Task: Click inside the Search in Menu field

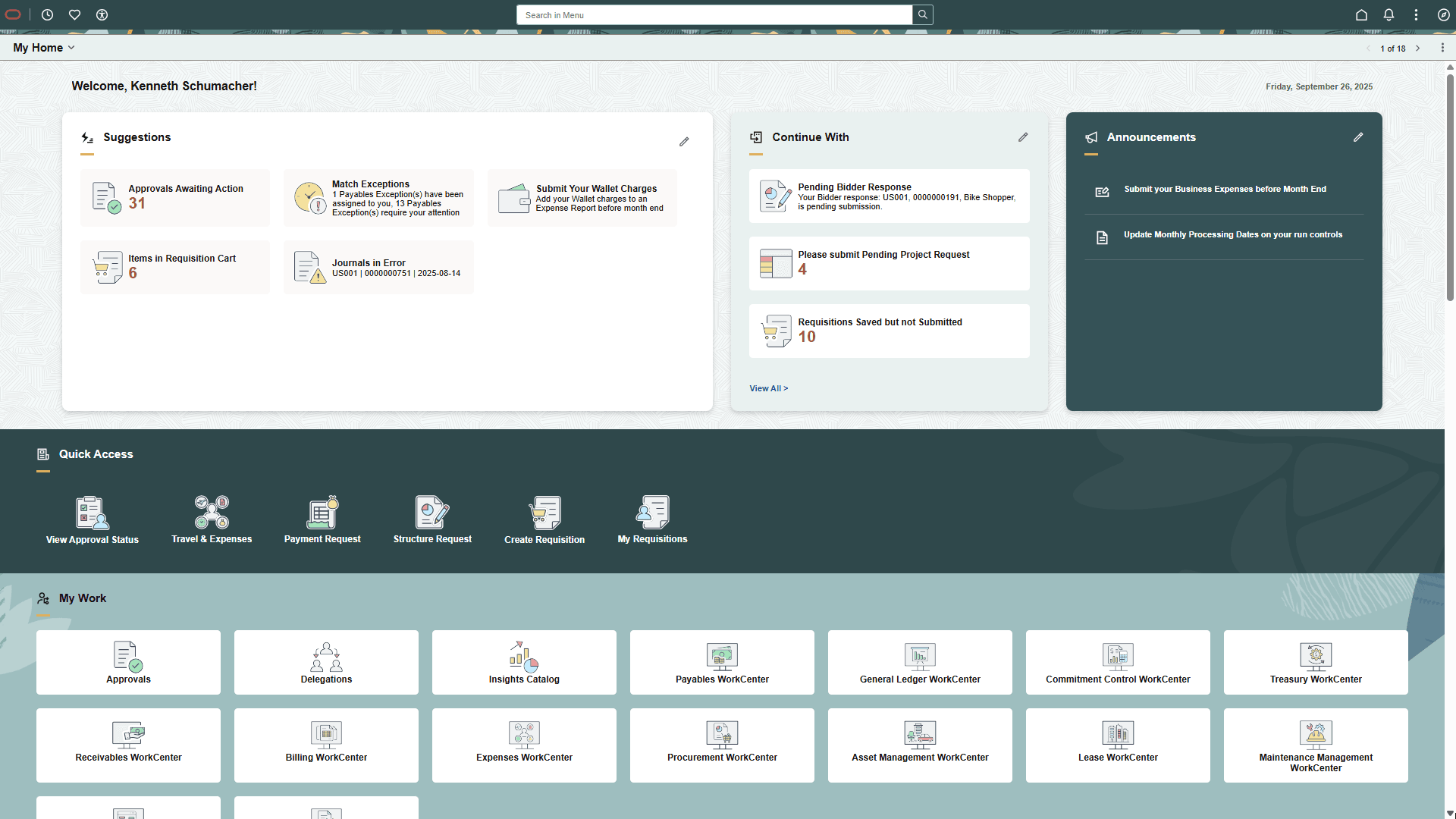Action: tap(714, 14)
